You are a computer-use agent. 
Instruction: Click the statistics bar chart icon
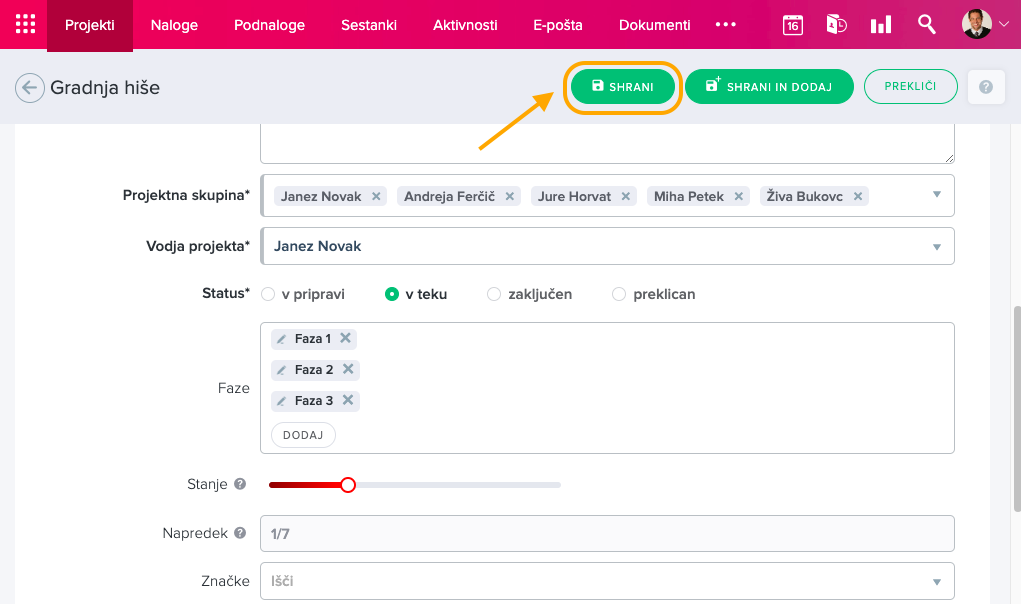pyautogui.click(x=881, y=25)
